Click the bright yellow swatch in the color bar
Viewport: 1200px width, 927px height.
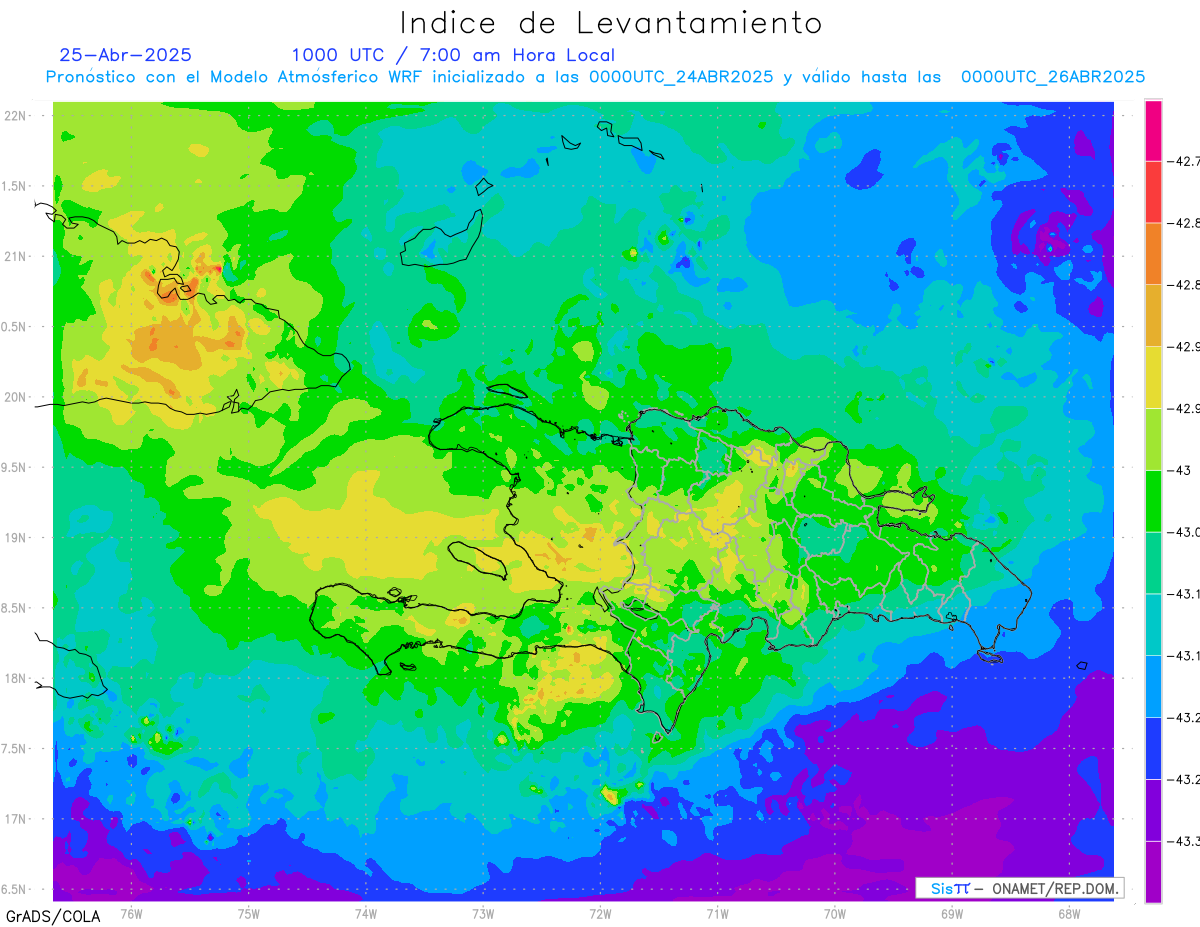tap(1153, 377)
